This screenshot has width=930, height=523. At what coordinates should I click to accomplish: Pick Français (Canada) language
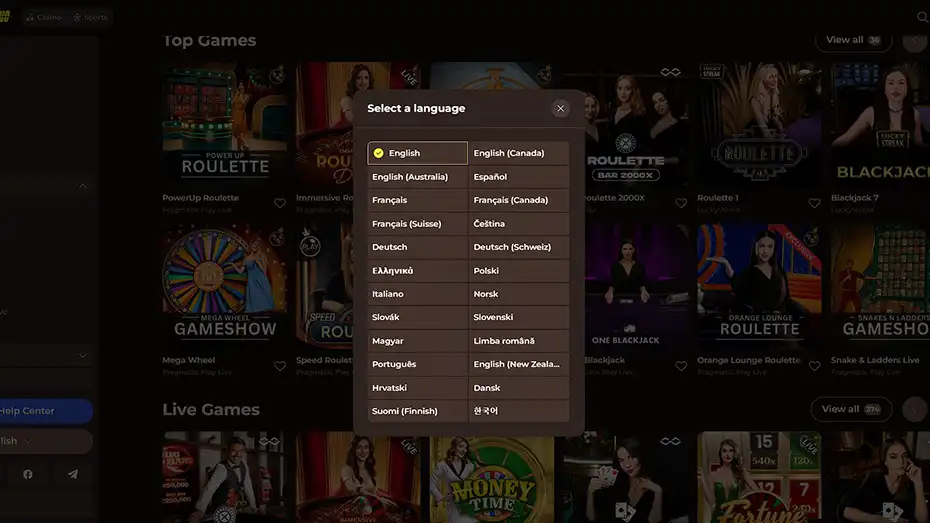tap(519, 200)
